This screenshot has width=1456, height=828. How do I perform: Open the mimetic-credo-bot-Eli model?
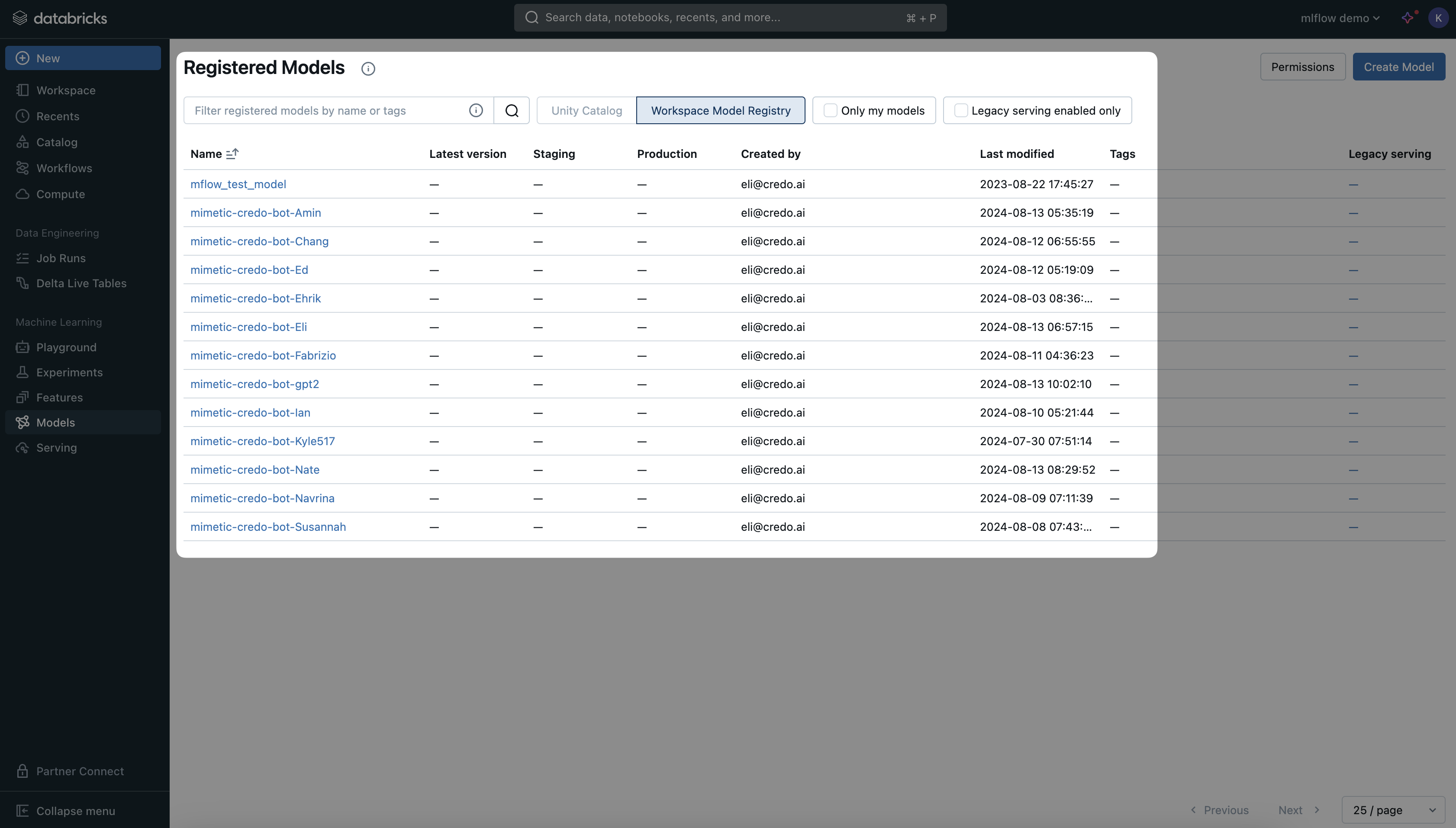248,327
